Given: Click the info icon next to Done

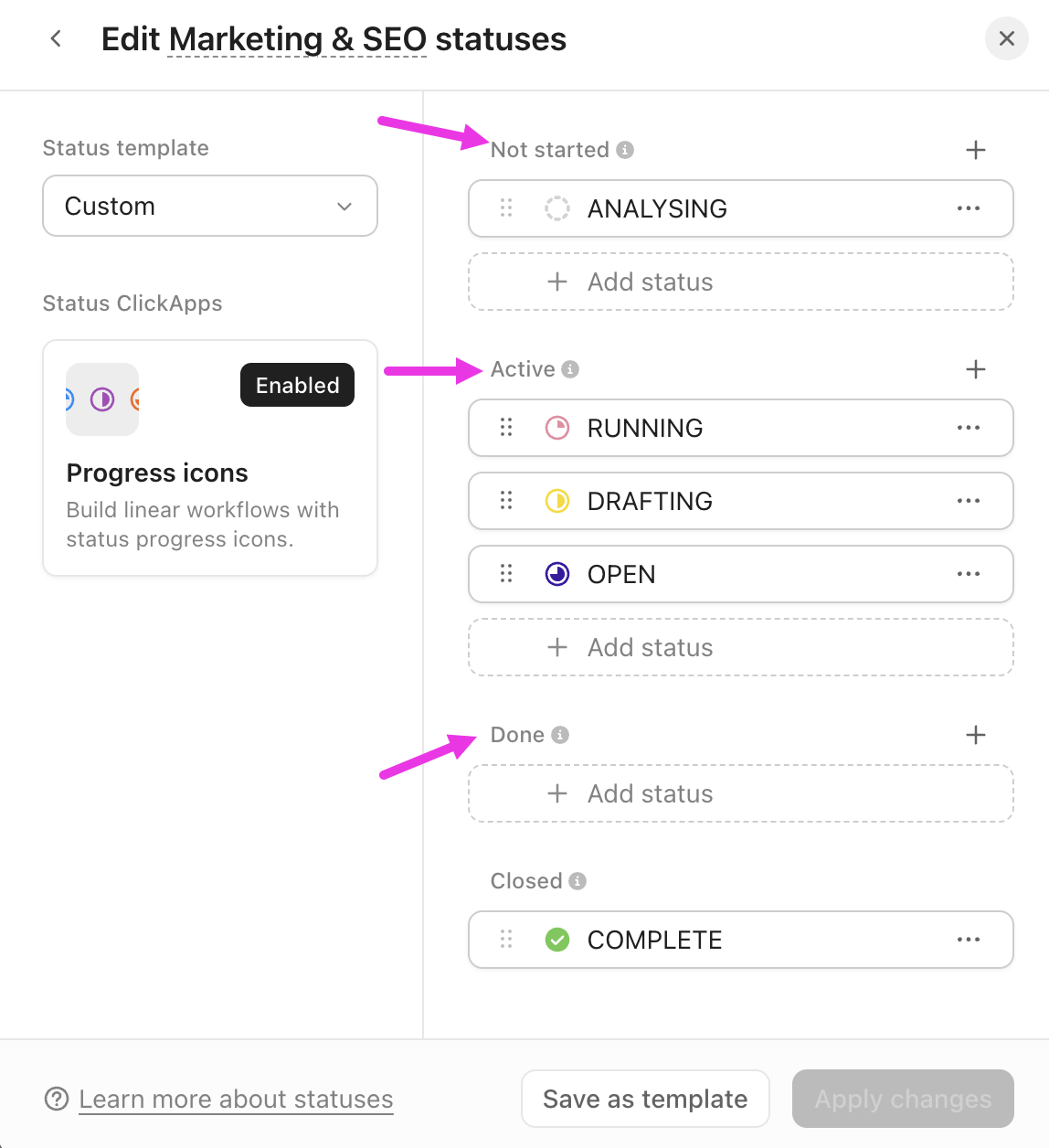Looking at the screenshot, I should pos(561,734).
